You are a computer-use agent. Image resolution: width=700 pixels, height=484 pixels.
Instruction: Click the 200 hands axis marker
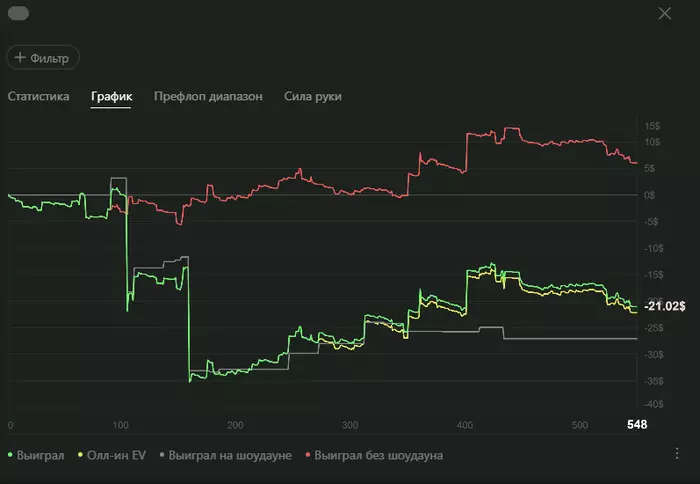pos(235,425)
